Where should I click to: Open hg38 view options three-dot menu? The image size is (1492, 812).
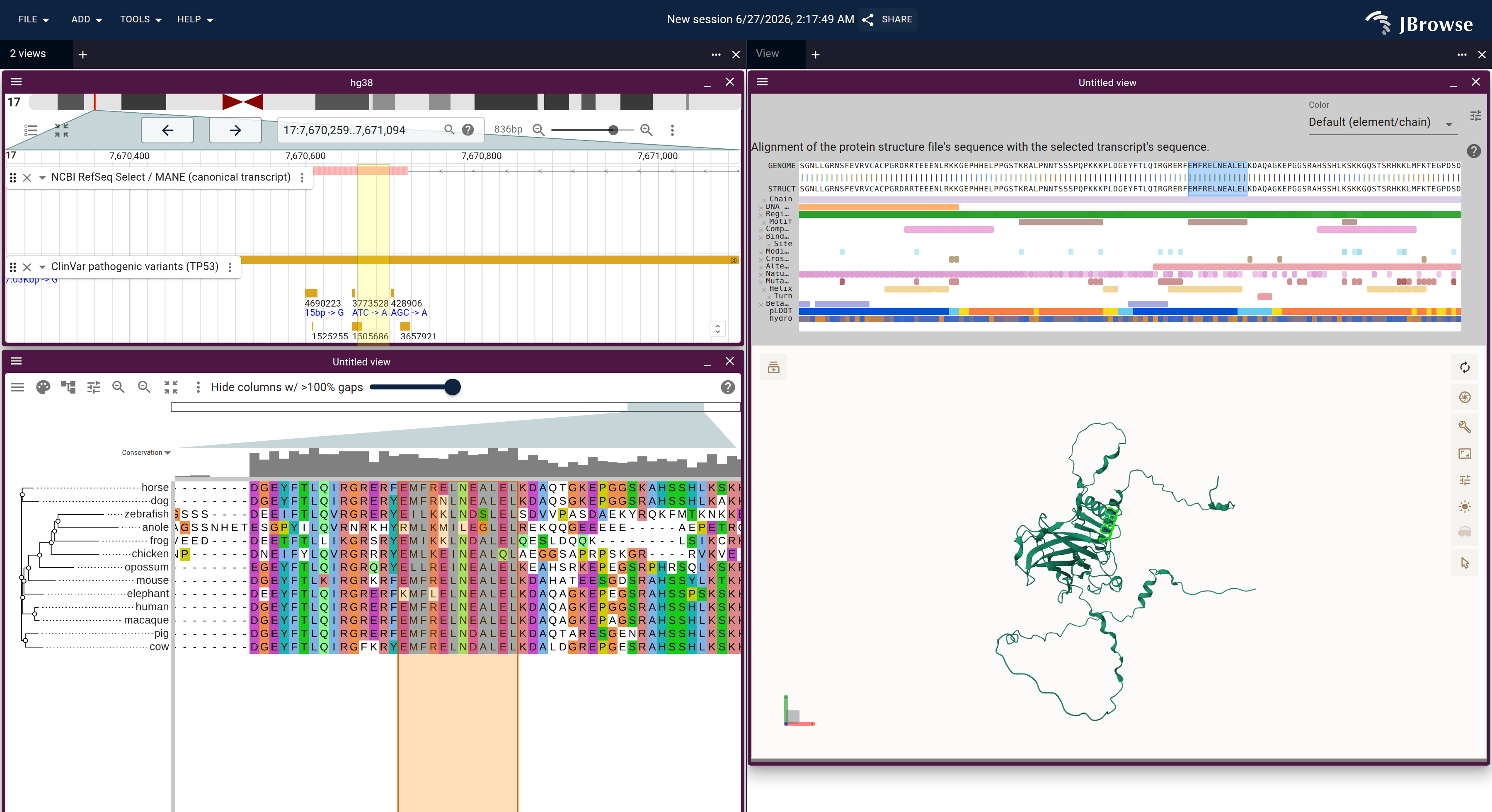point(672,130)
